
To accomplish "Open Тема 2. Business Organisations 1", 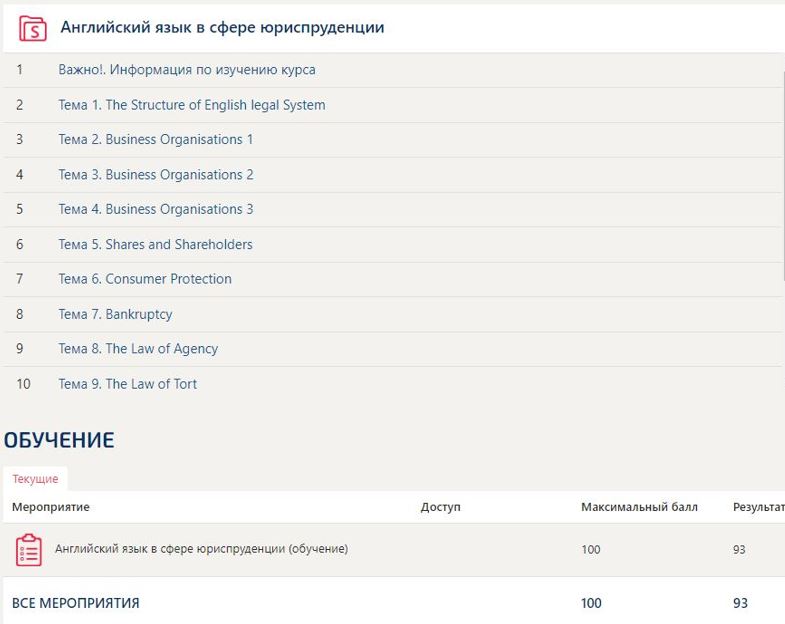I will tap(155, 139).
